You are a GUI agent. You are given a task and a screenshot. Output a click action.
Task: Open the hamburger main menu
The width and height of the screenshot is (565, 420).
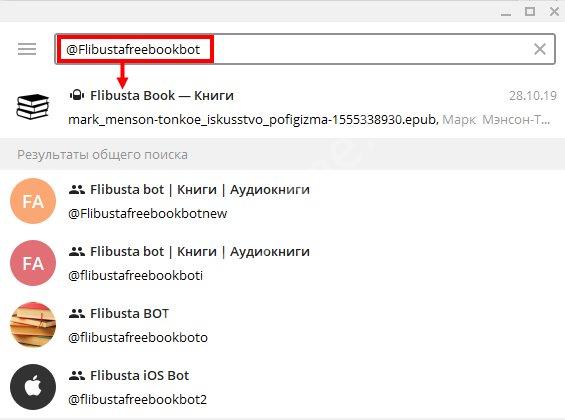pyautogui.click(x=27, y=49)
